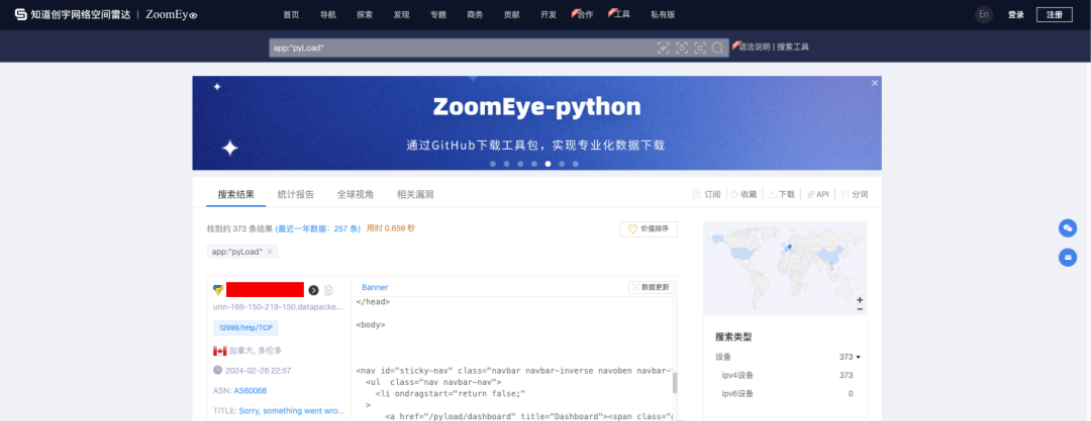The image size is (1091, 421).
Task: Click the unn-169-150-219-150.datapacke... hostname
Action: coord(278,307)
